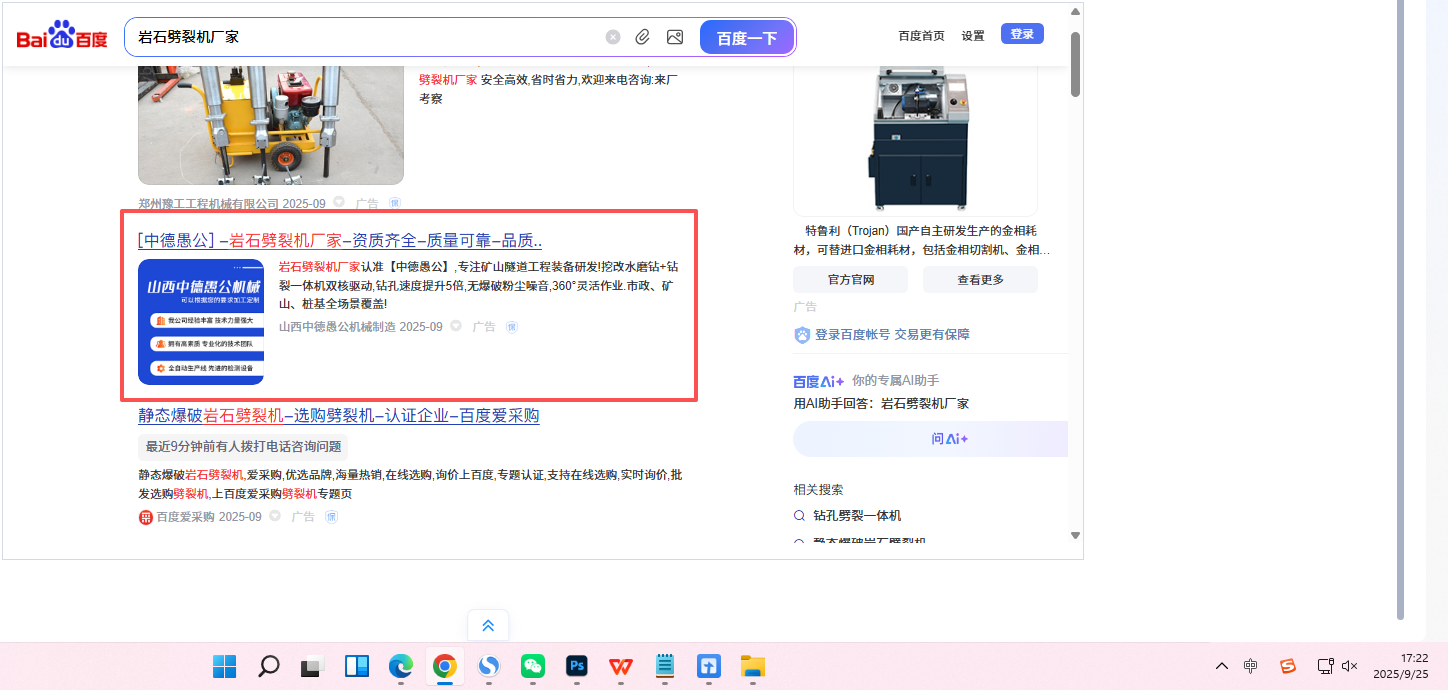The height and width of the screenshot is (690, 1448).
Task: Click Sogou input method tray icon
Action: click(x=1289, y=666)
